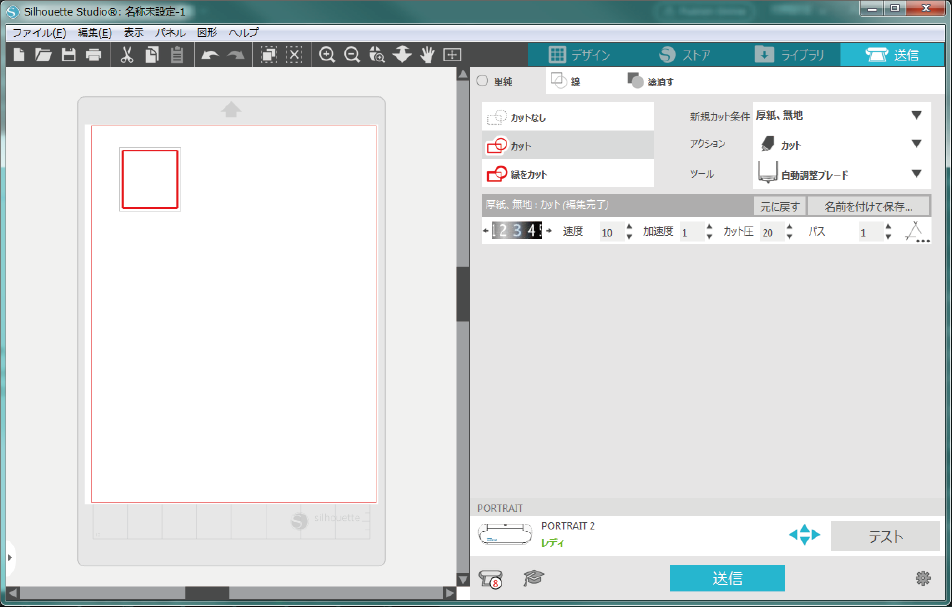Select the 線 cut mode option
Viewport: 952px width, 607px height.
click(x=566, y=81)
